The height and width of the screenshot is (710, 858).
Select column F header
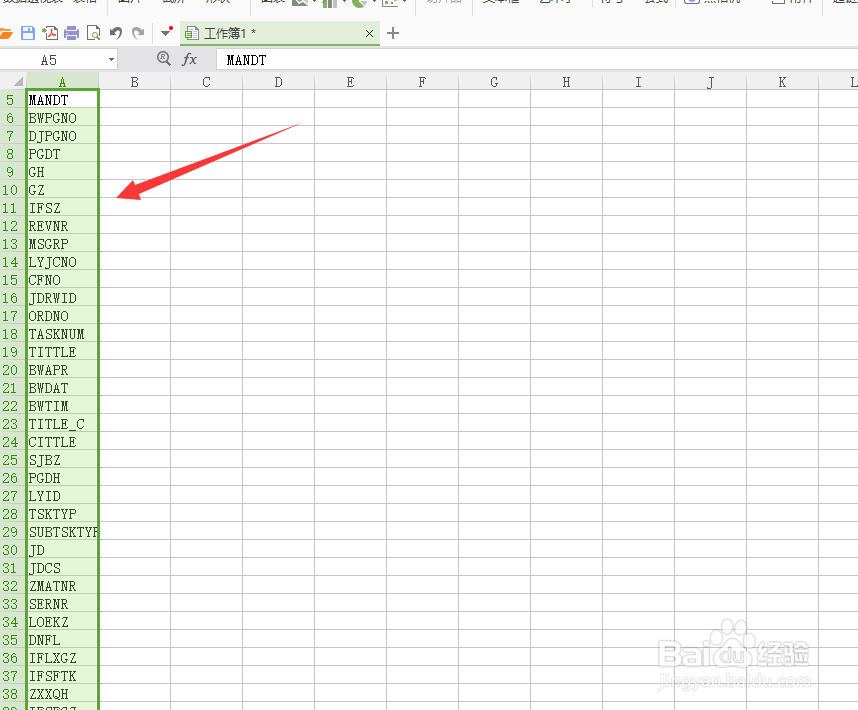pyautogui.click(x=422, y=82)
